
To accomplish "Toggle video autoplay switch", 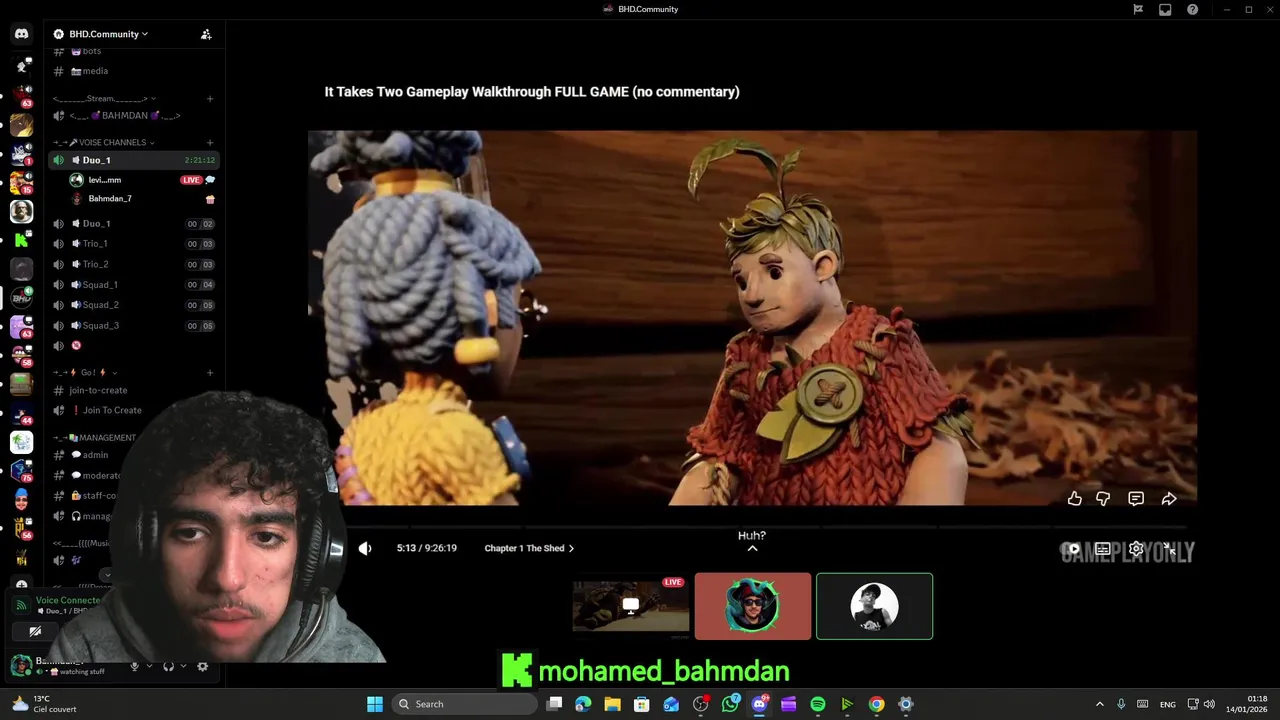I will coord(1072,548).
